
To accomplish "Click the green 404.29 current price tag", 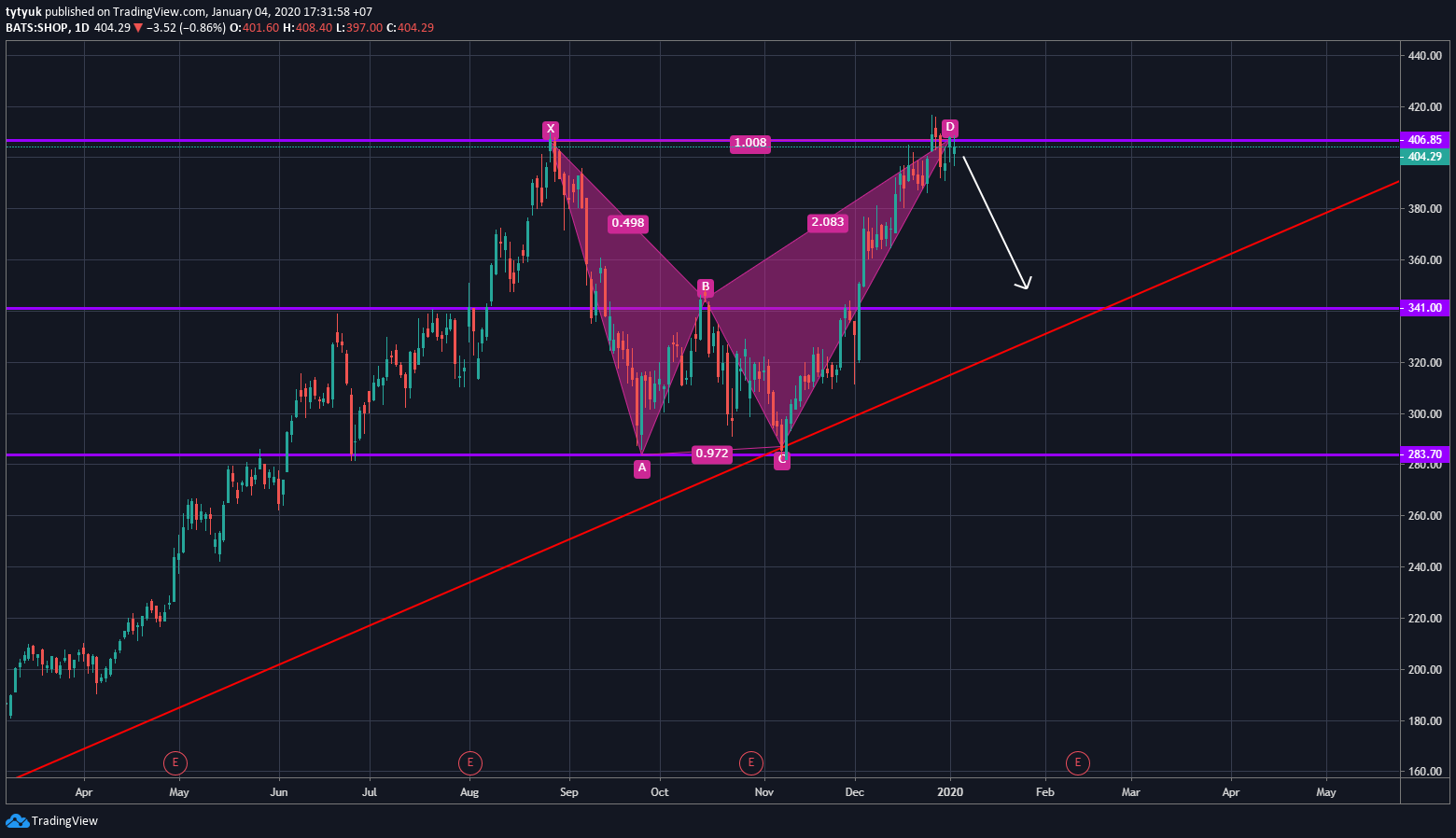I will tap(1425, 157).
